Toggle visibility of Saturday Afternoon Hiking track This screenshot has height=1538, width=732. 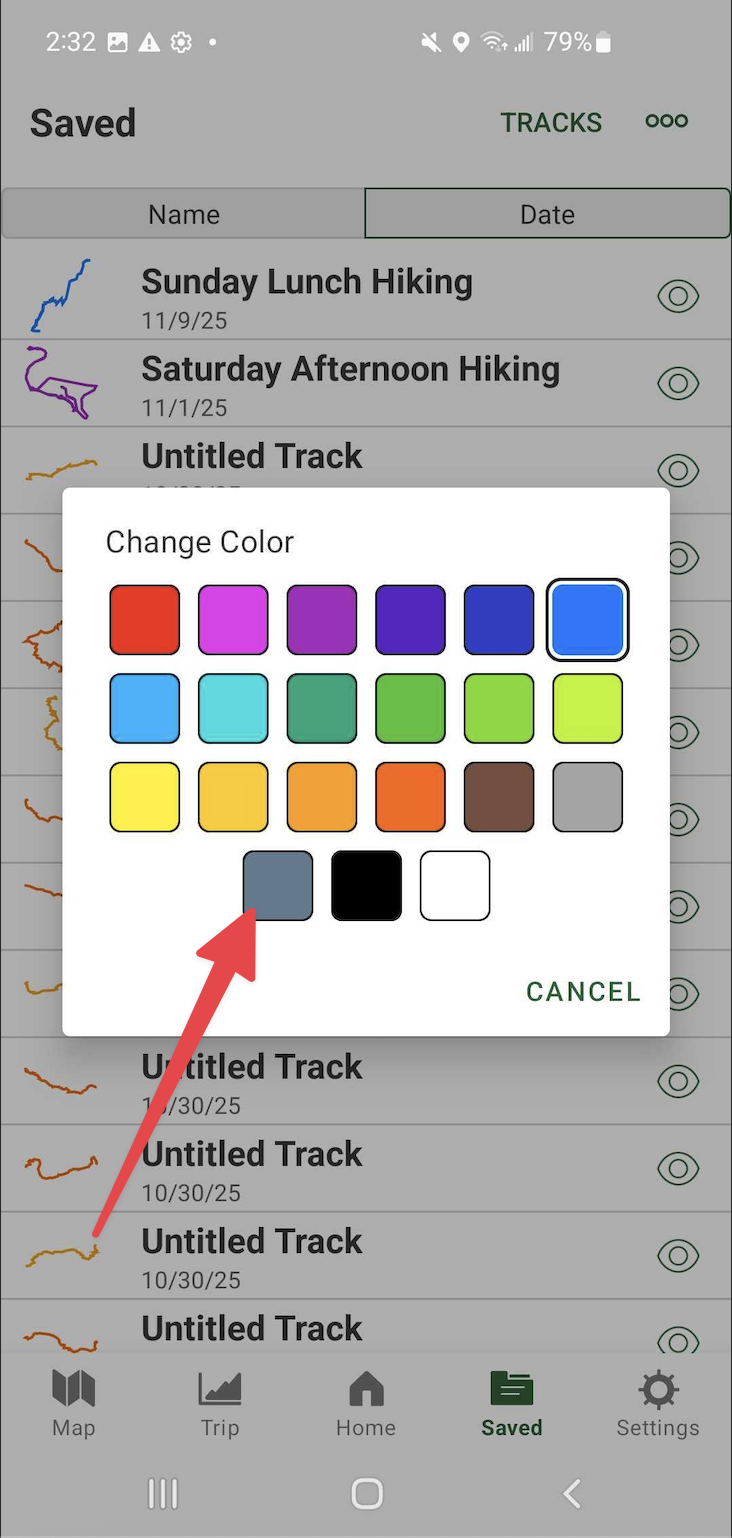(678, 383)
